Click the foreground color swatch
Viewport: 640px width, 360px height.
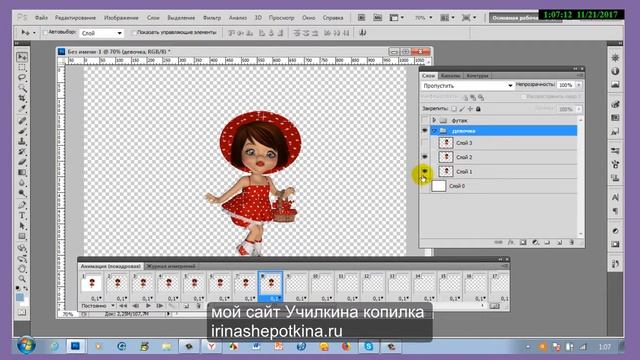20,298
